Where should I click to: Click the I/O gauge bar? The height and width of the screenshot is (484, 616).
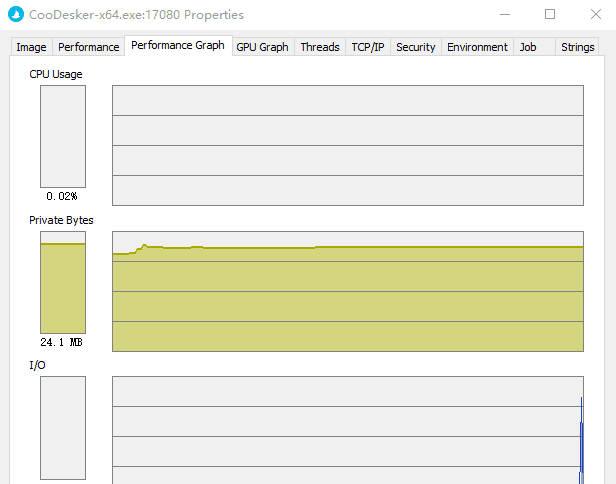tap(63, 428)
